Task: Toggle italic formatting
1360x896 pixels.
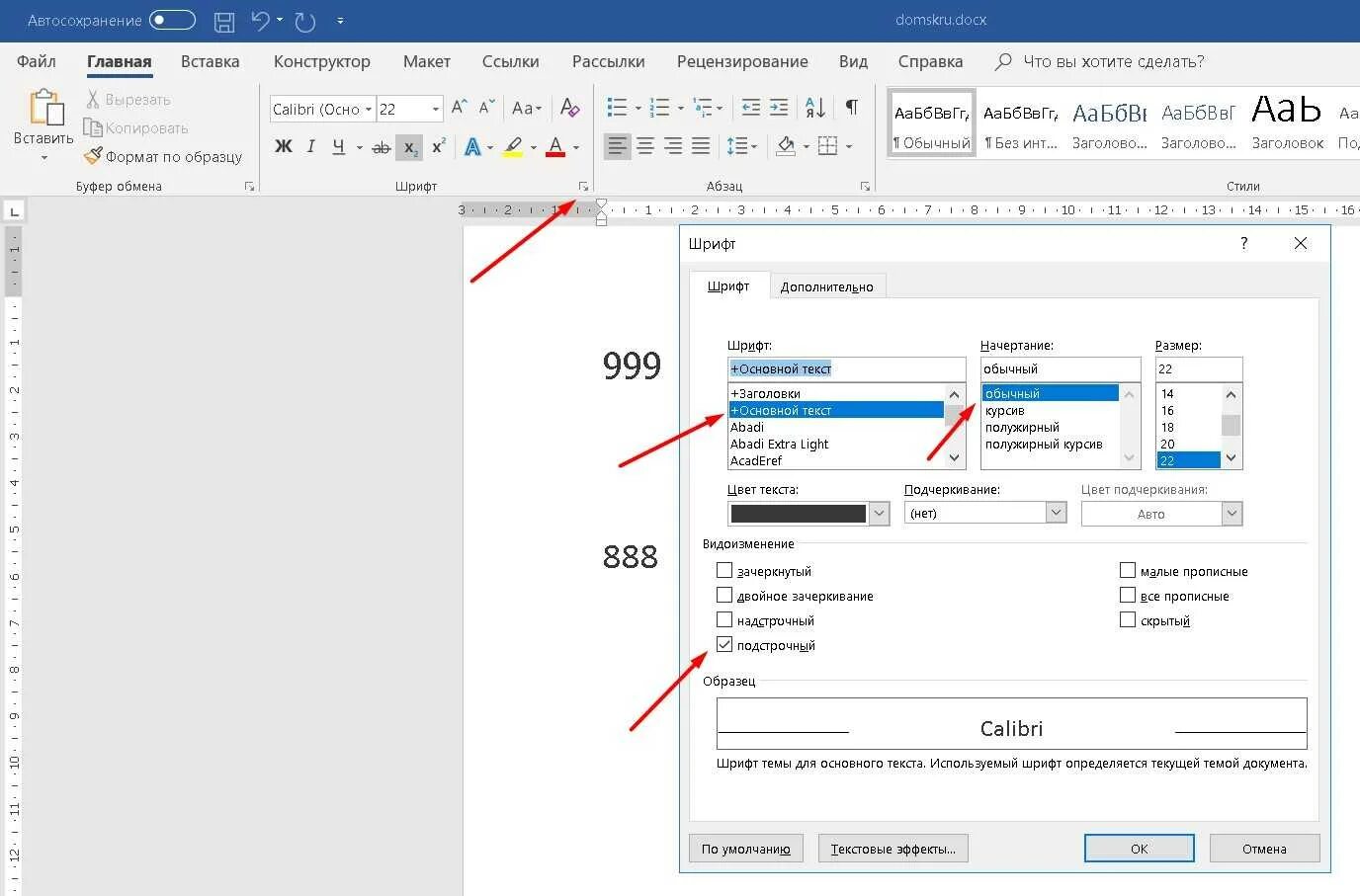Action: (311, 146)
